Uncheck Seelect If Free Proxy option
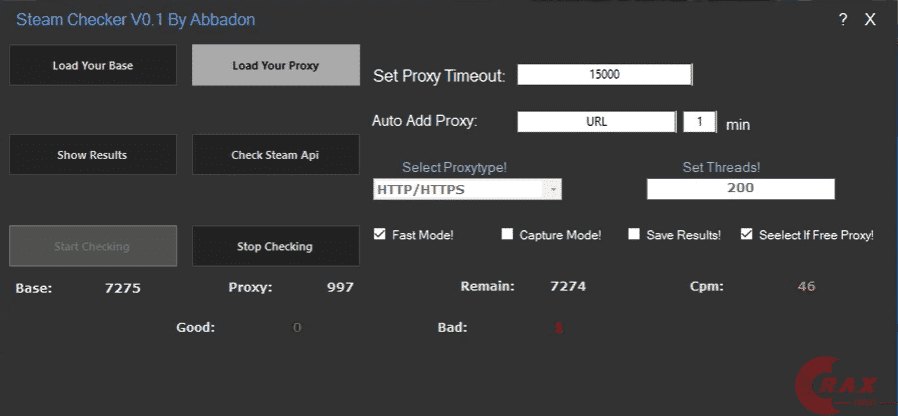Screen dimensions: 898x416 point(747,234)
